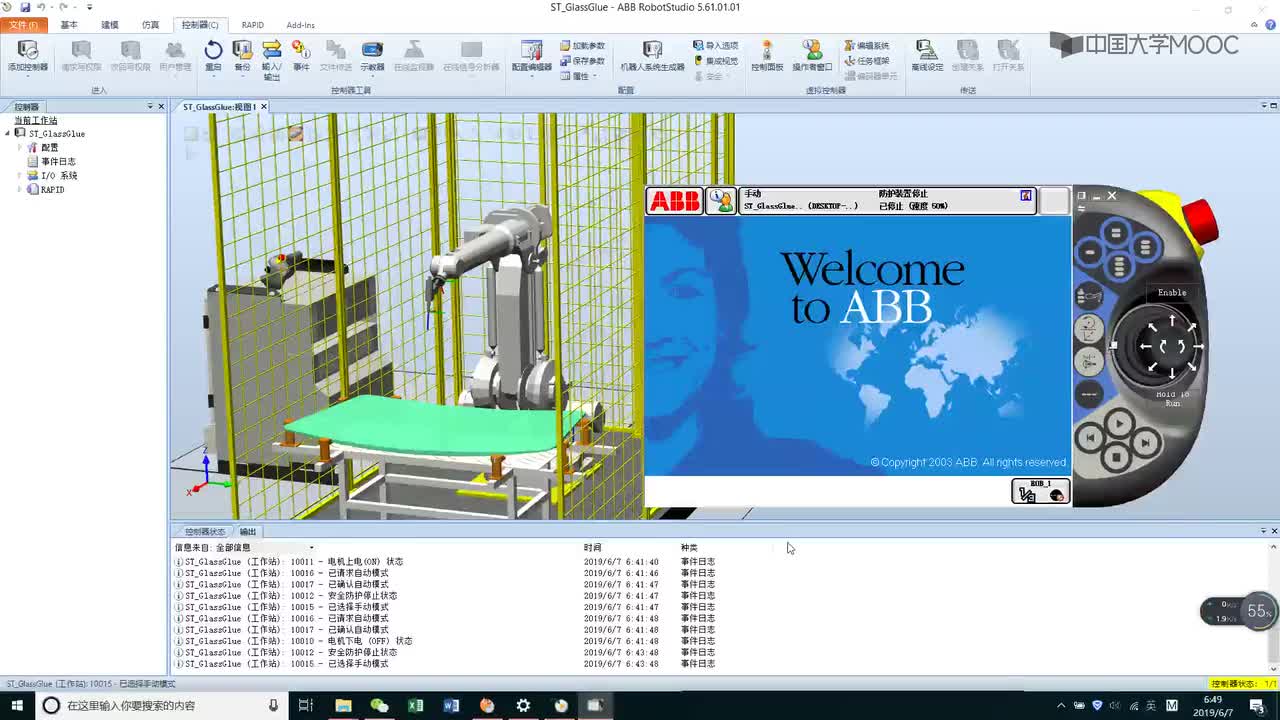Switch to the 控制器状态 bottom tab
Screen dimensions: 1280x720
click(205, 532)
